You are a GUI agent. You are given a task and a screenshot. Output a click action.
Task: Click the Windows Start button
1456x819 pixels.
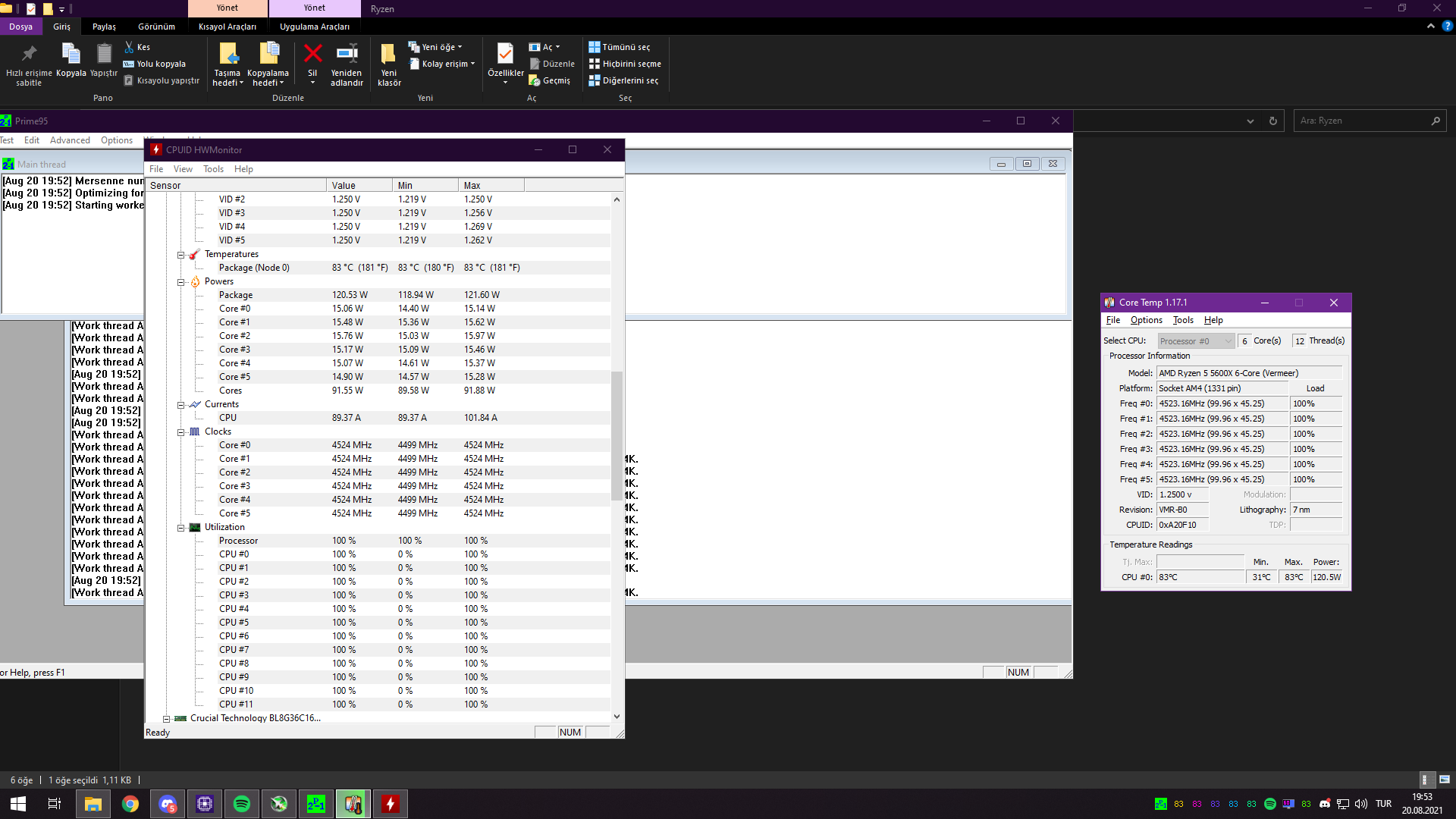coord(18,804)
